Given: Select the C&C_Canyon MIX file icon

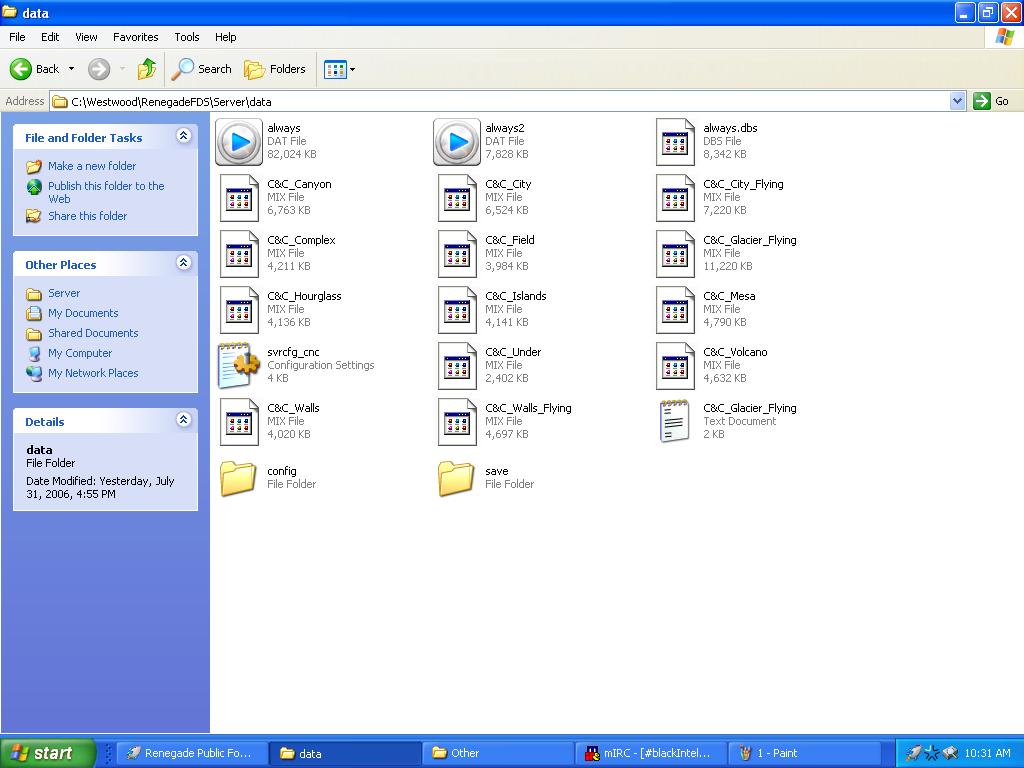Looking at the screenshot, I should [239, 198].
